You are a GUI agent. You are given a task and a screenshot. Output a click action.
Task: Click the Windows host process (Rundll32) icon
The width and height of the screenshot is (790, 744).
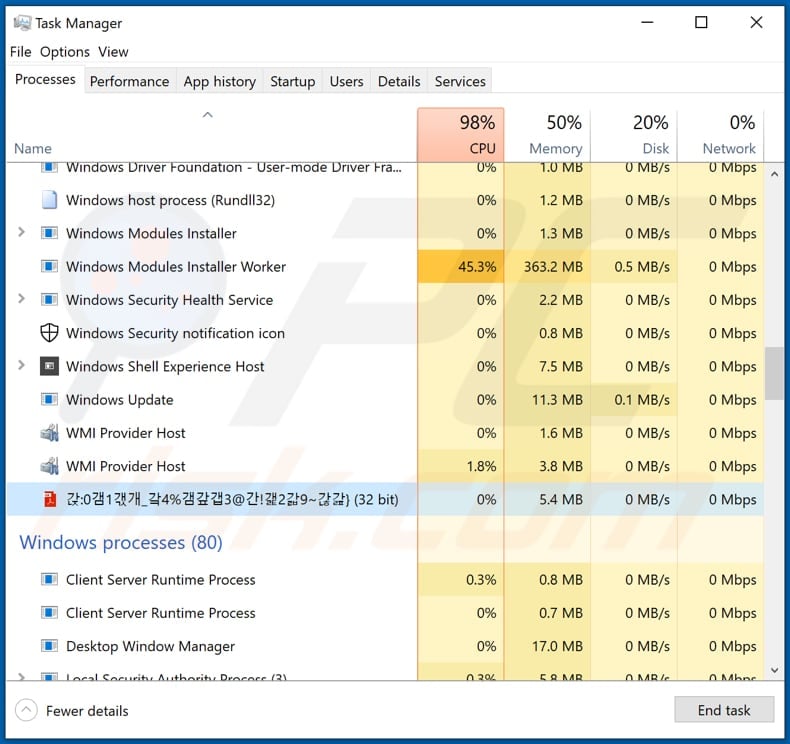[49, 200]
